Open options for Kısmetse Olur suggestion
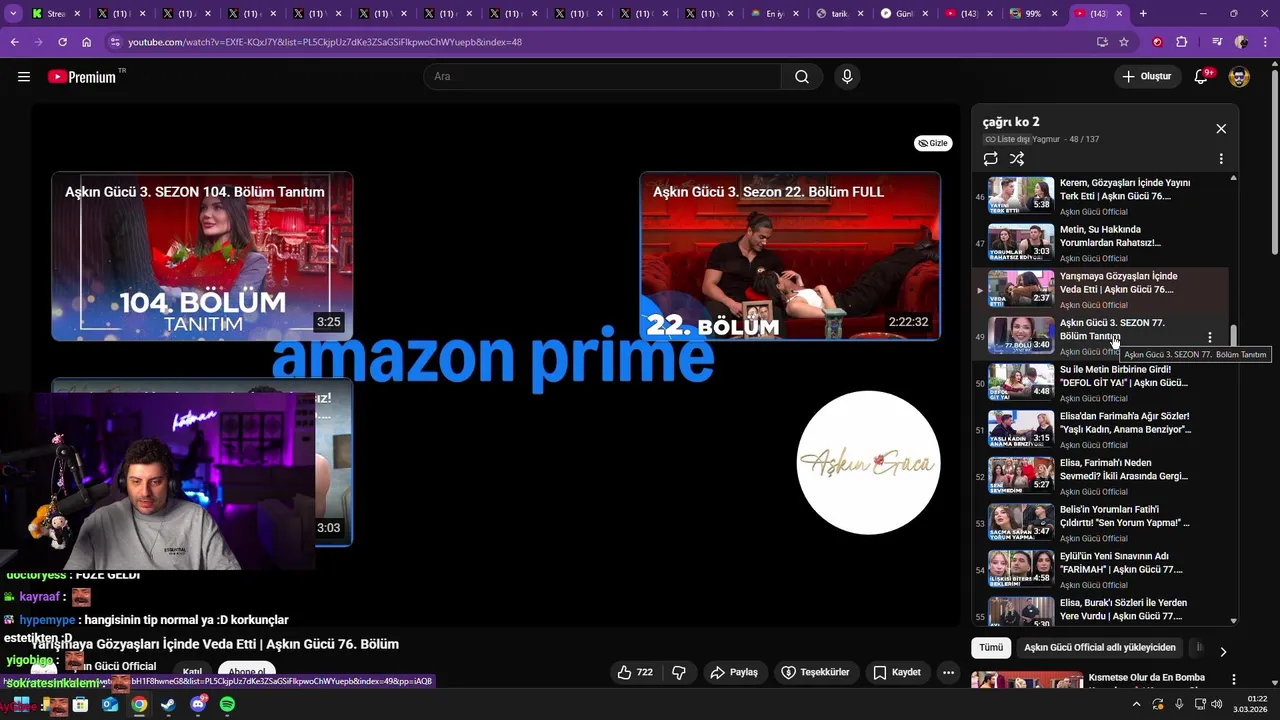 pyautogui.click(x=1234, y=679)
